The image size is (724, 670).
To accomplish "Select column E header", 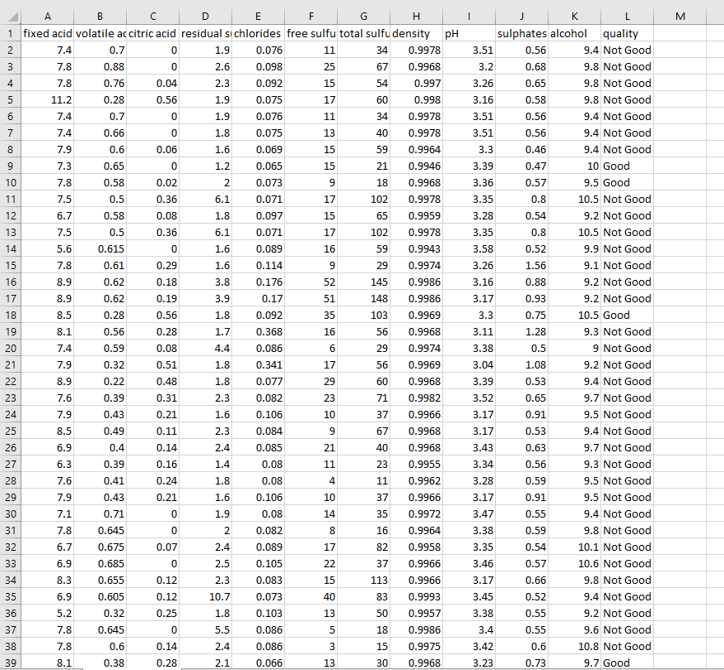I will 258,17.
